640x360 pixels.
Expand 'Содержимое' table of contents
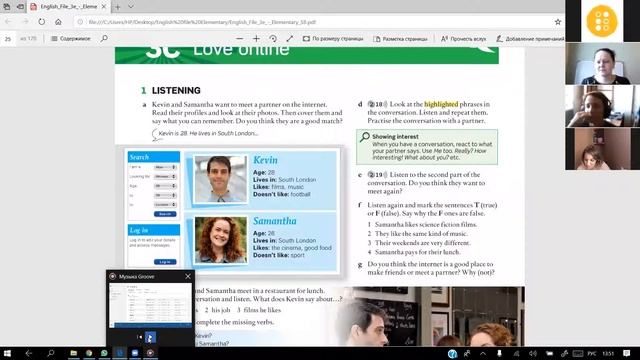[71, 38]
